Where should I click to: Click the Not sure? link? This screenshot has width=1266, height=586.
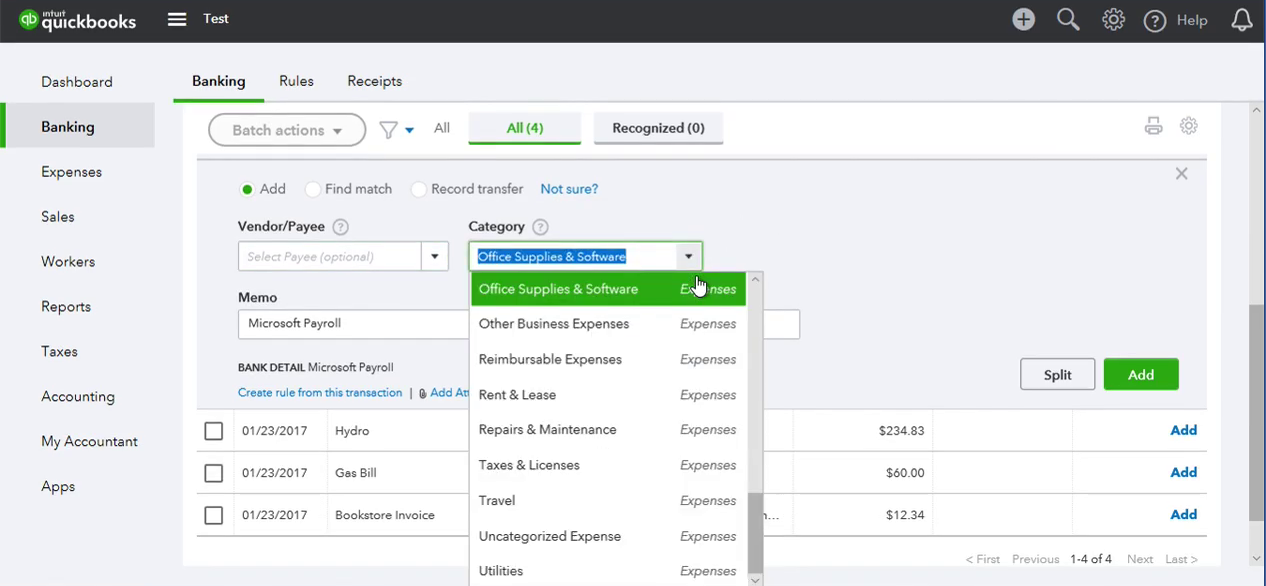(569, 189)
